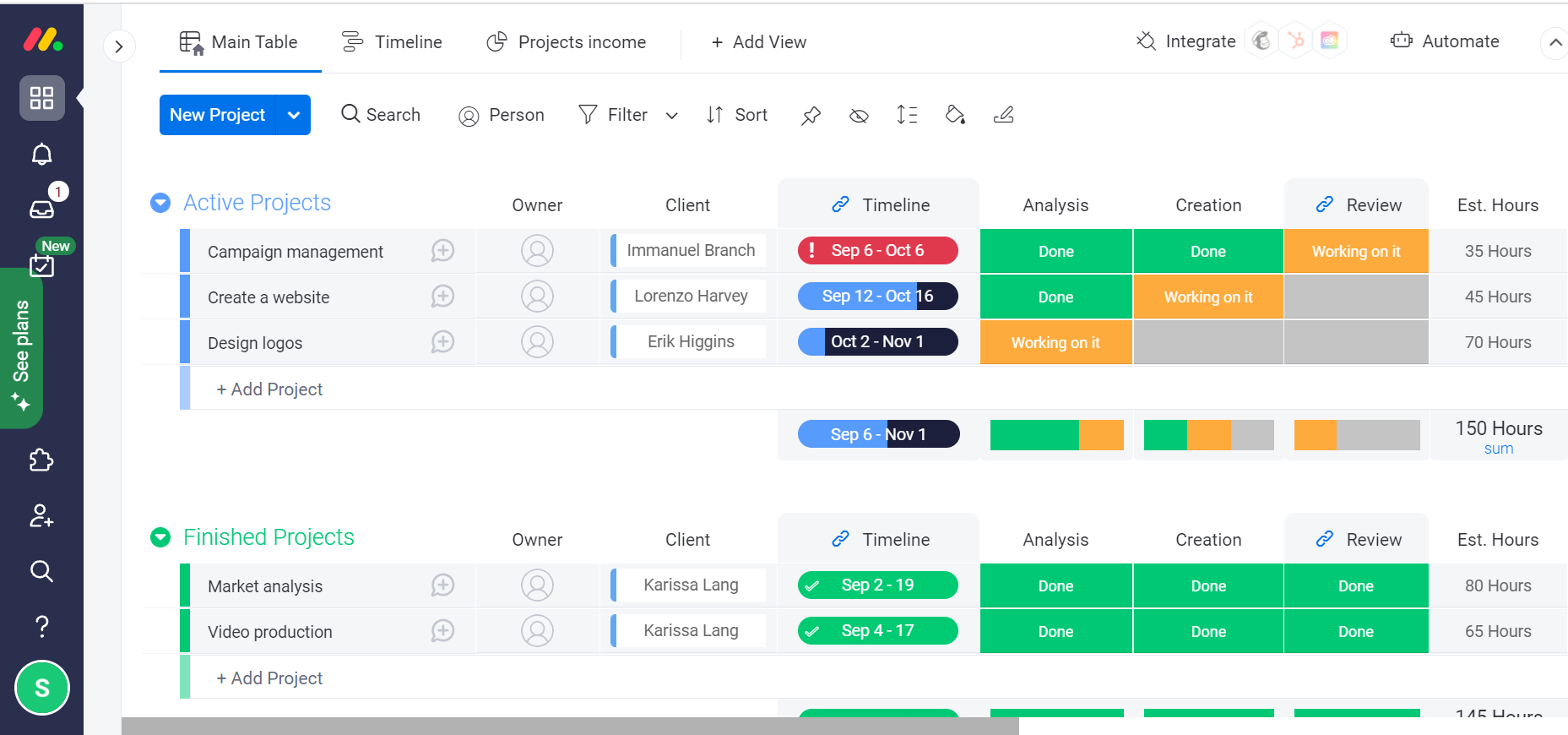The image size is (1568, 735).
Task: Open conversation for Video production
Action: 442,631
